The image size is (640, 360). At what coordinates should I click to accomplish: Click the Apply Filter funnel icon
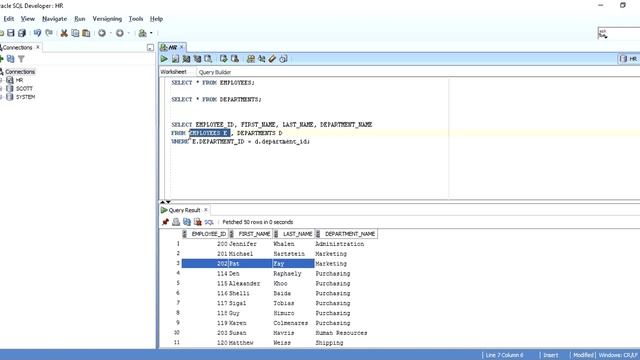click(x=21, y=59)
